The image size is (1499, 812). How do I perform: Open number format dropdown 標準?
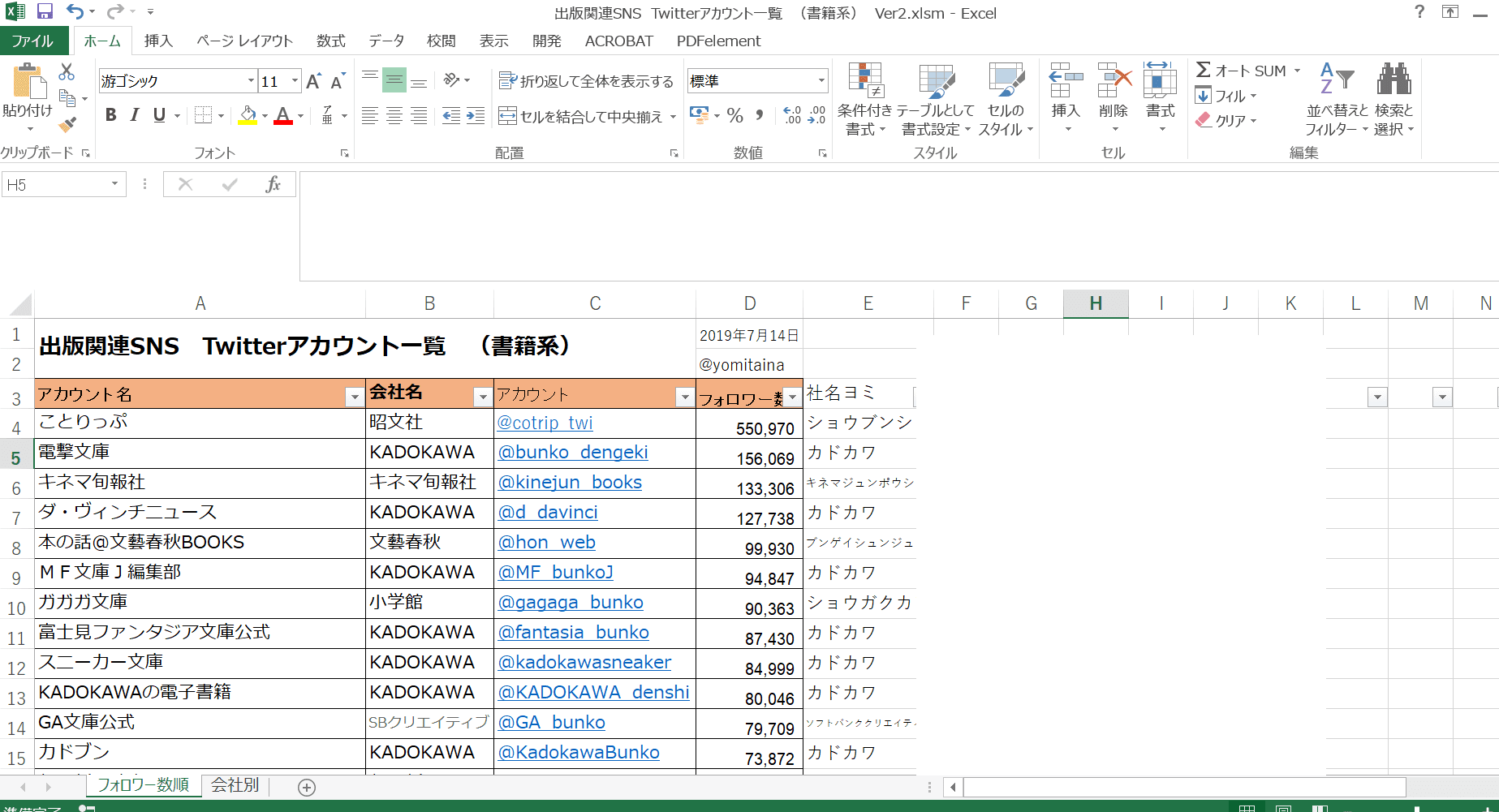[x=821, y=81]
